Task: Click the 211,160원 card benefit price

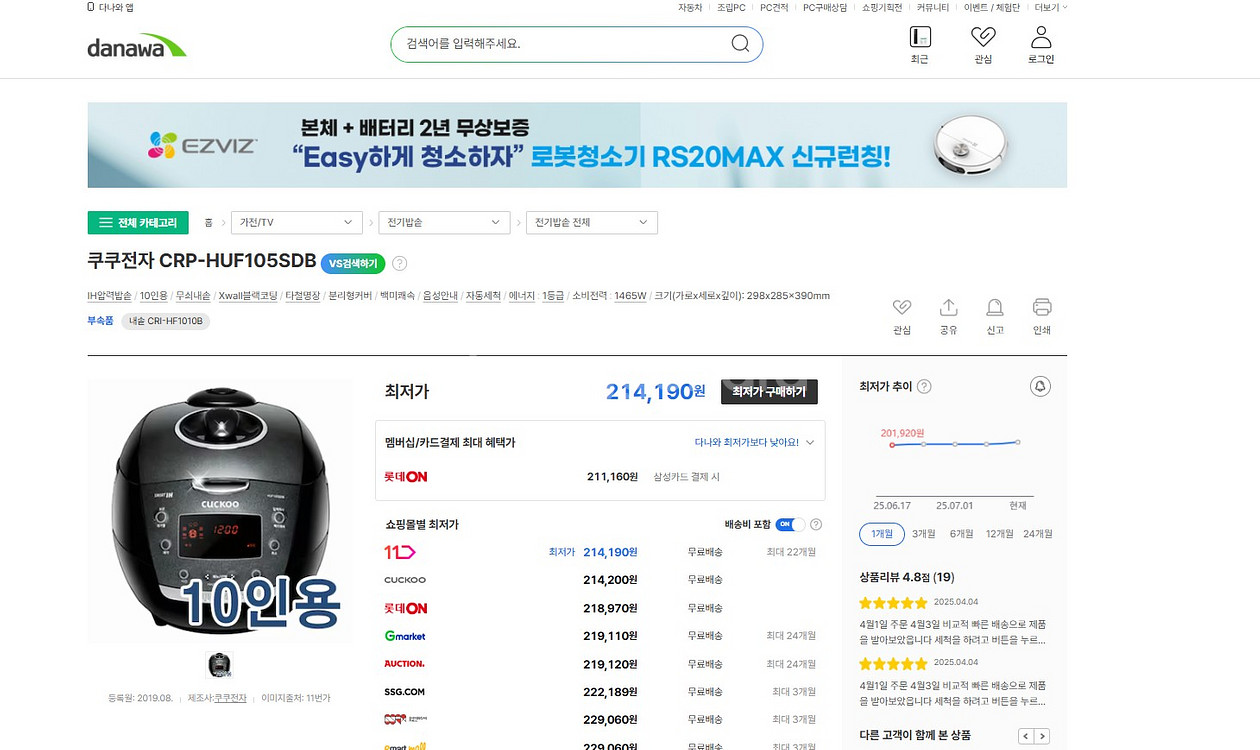Action: click(x=612, y=477)
